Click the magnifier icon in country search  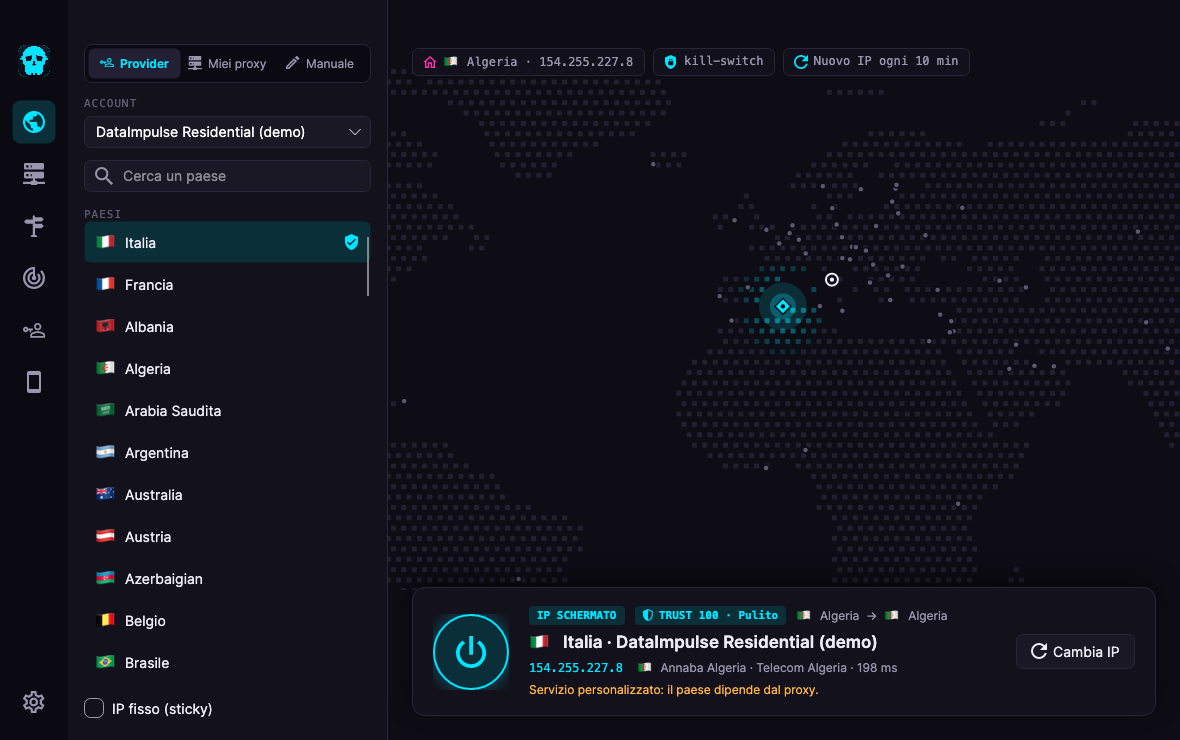click(104, 176)
